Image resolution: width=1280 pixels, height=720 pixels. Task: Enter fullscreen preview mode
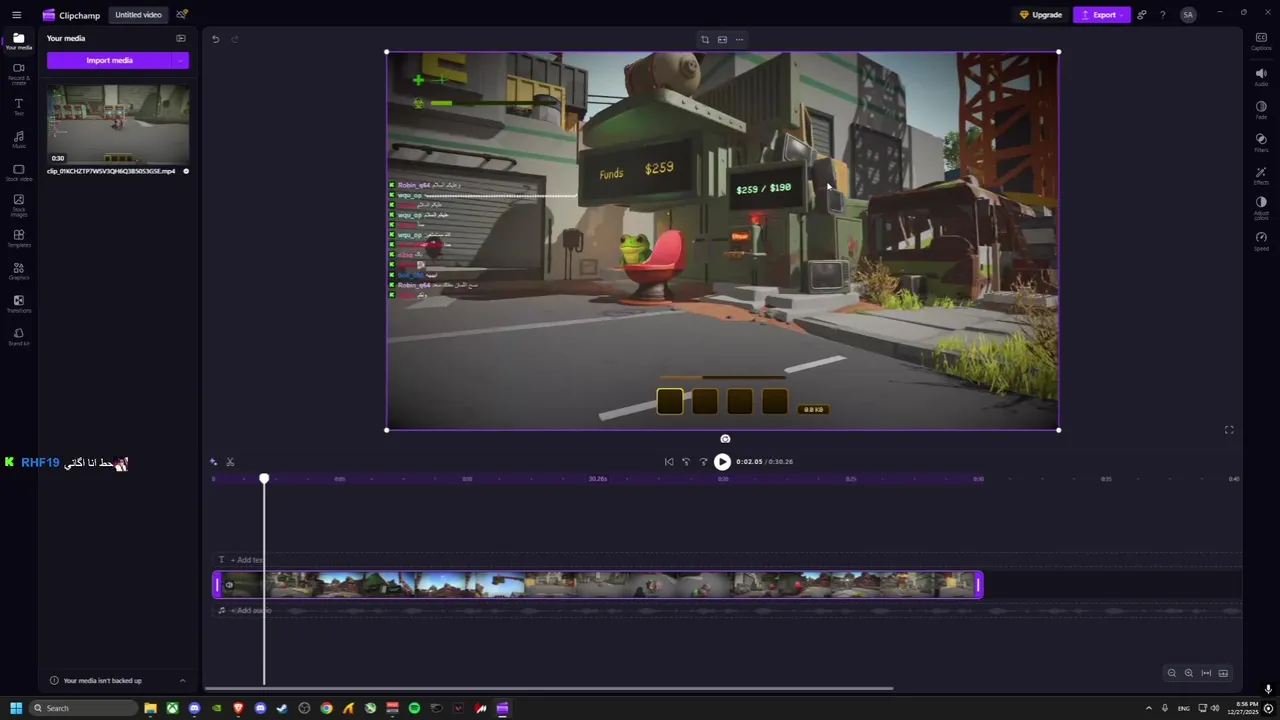pos(1229,430)
